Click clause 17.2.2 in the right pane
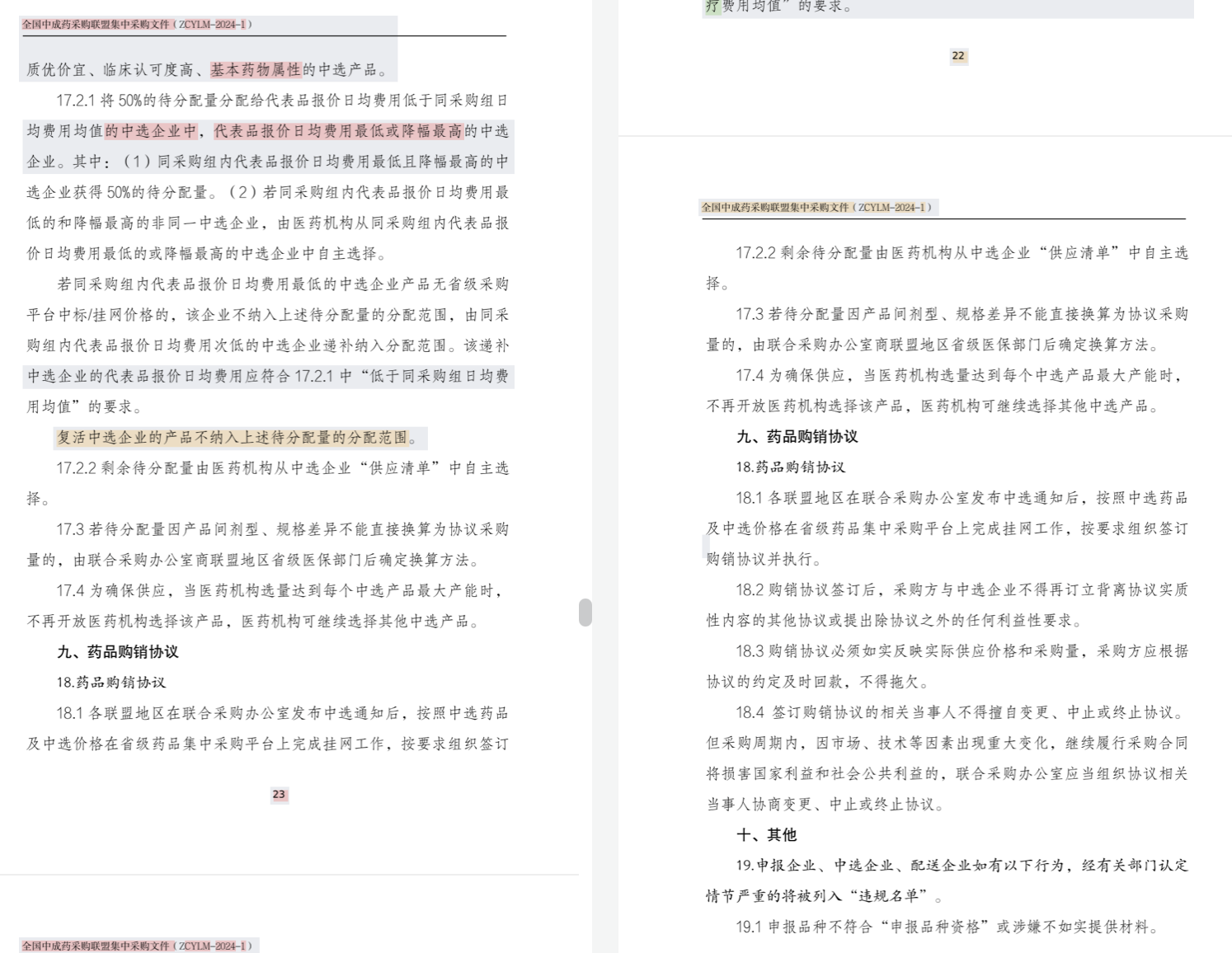 point(962,253)
